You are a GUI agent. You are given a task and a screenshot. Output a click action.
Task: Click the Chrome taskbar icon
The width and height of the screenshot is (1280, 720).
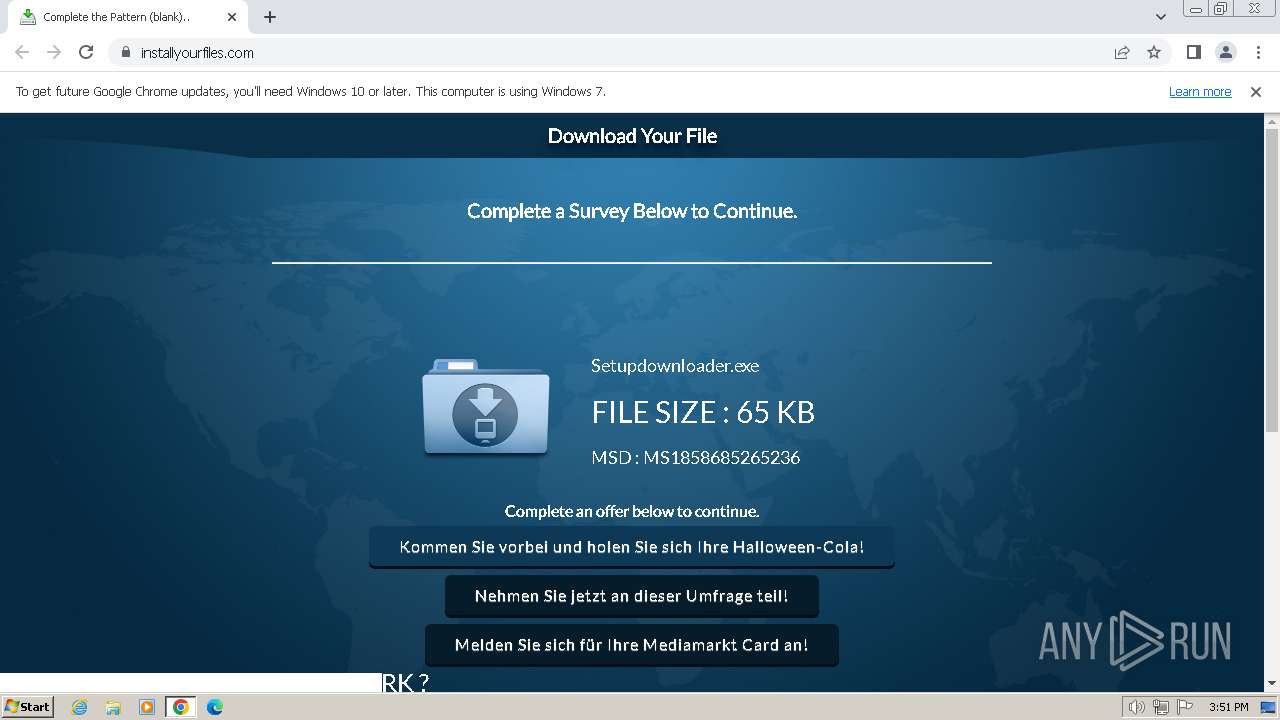click(181, 707)
